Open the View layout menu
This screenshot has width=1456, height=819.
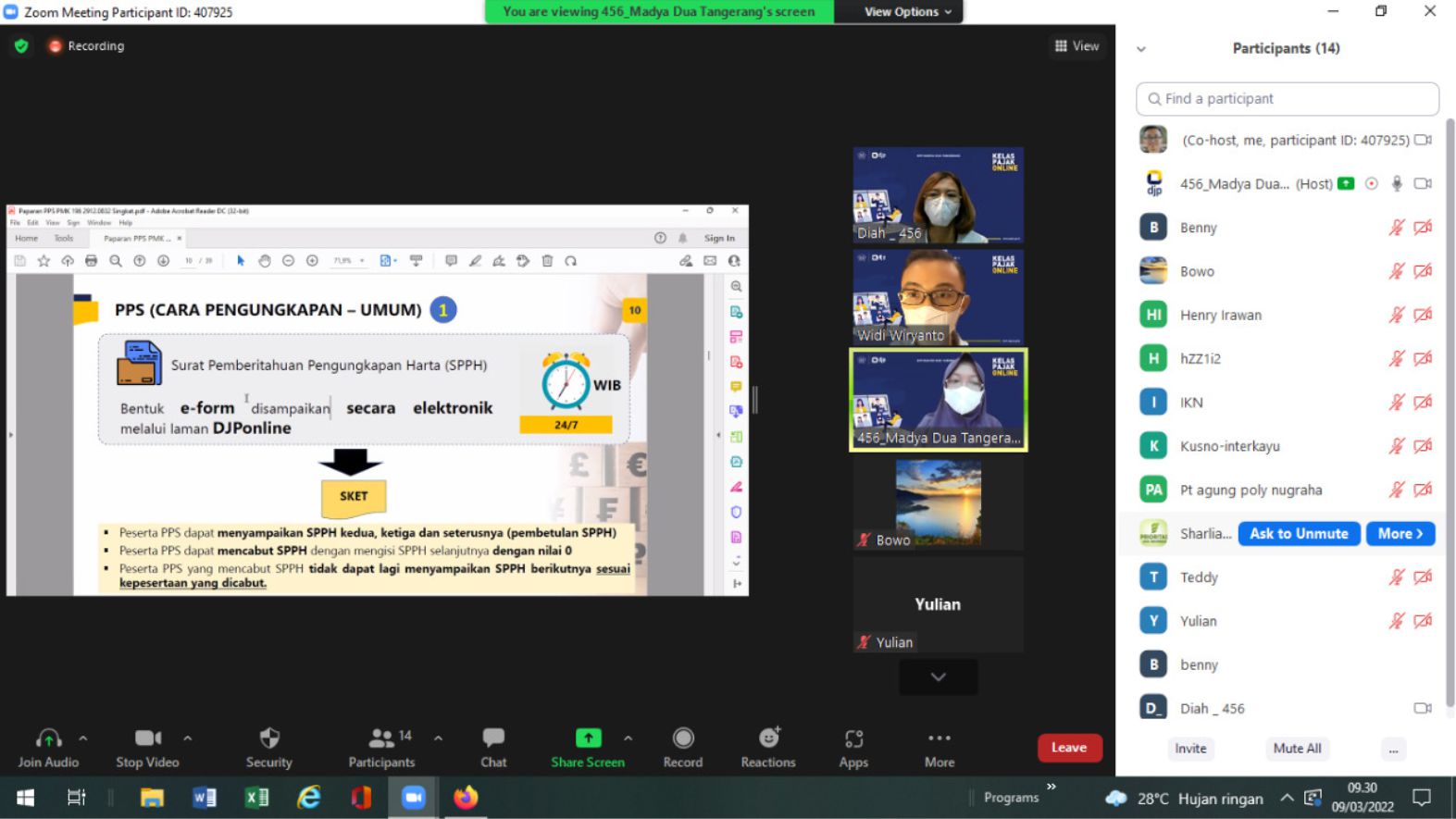[1076, 45]
